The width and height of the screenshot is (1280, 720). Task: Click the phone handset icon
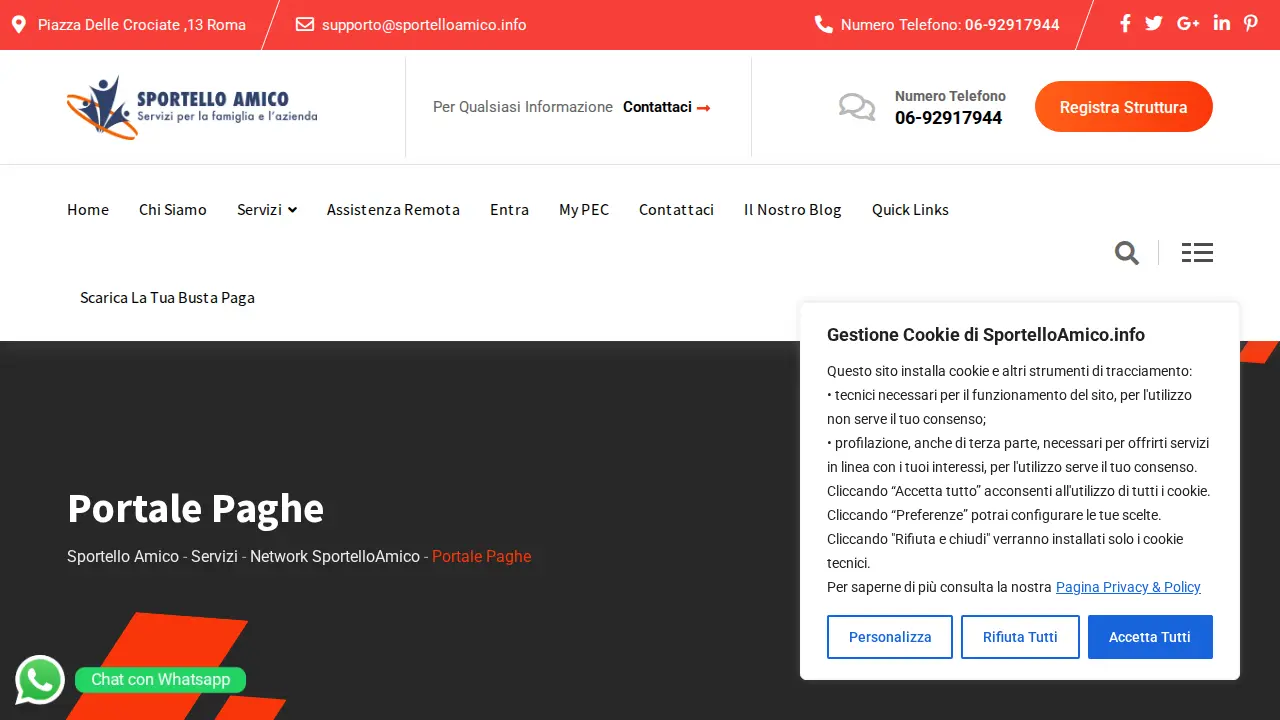(824, 24)
